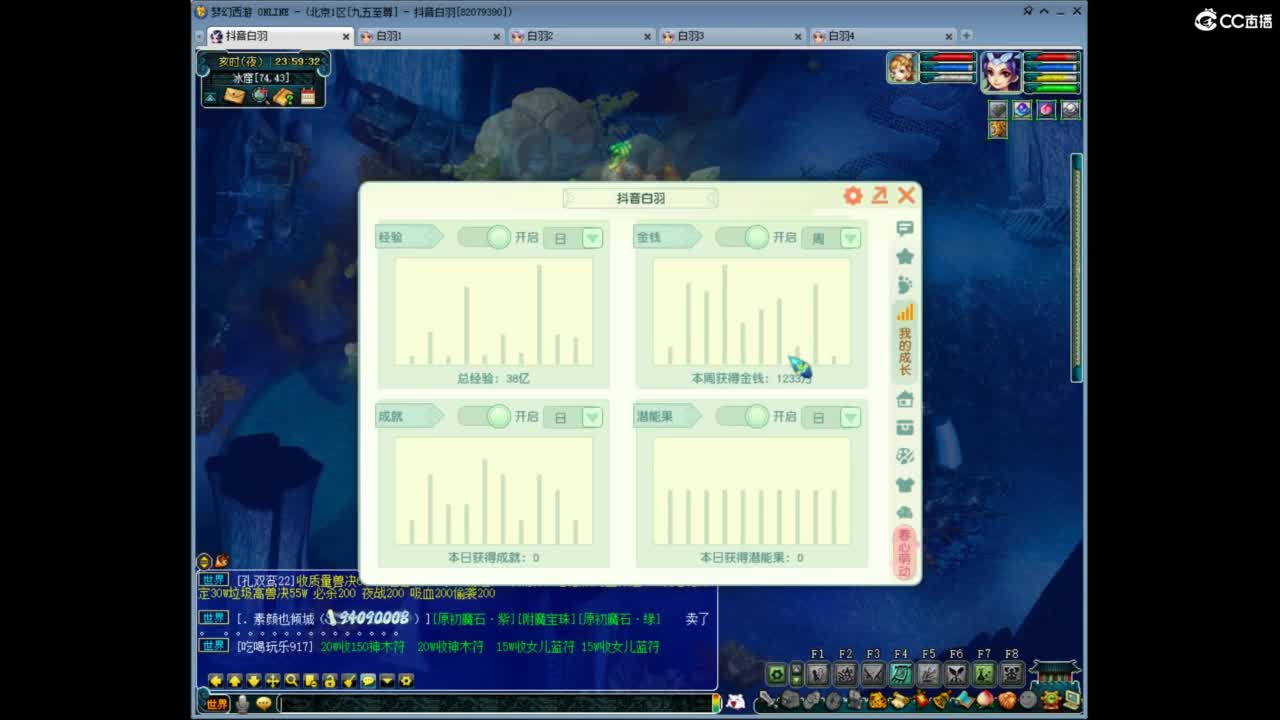Image resolution: width=1280 pixels, height=720 pixels.
Task: Open the house sidebar icon
Action: click(x=905, y=399)
